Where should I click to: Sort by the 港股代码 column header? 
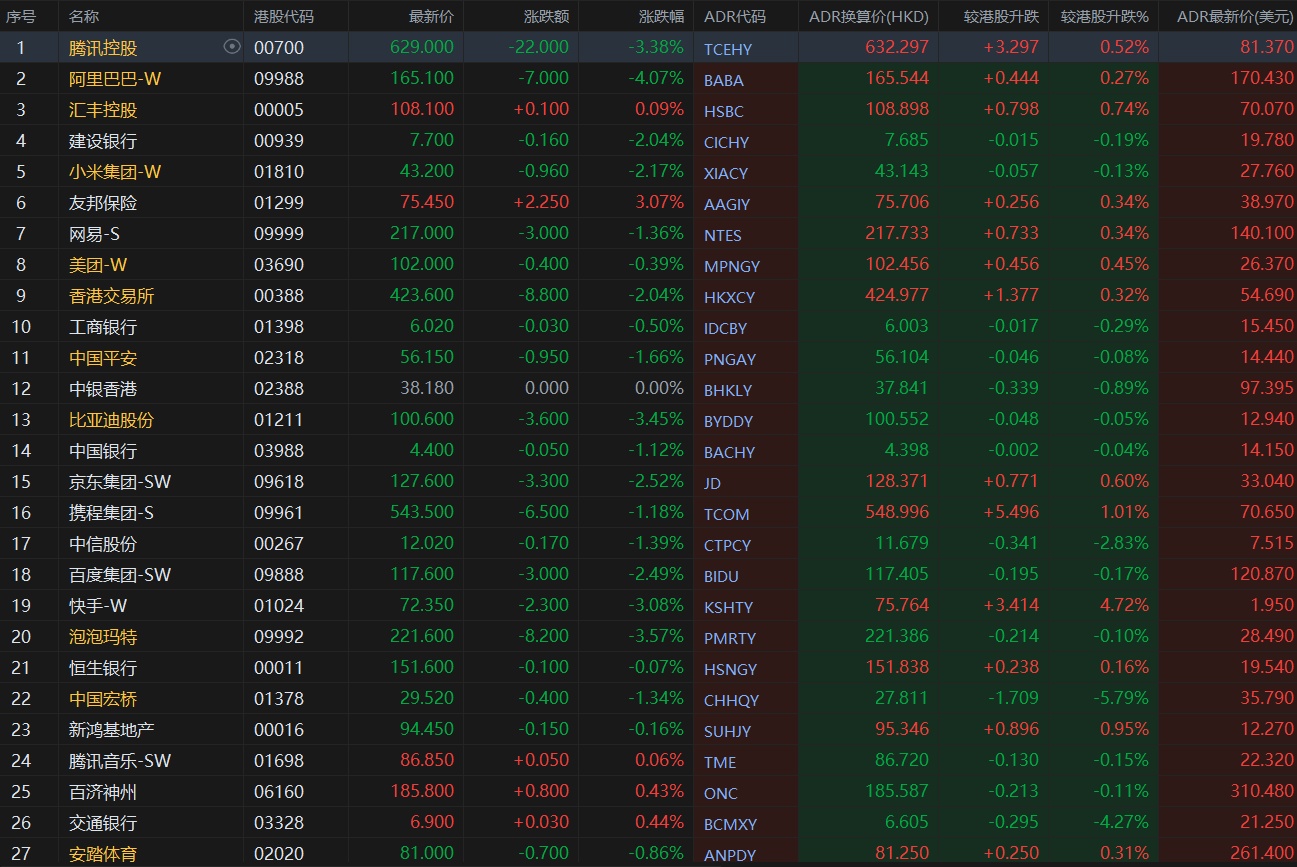284,16
